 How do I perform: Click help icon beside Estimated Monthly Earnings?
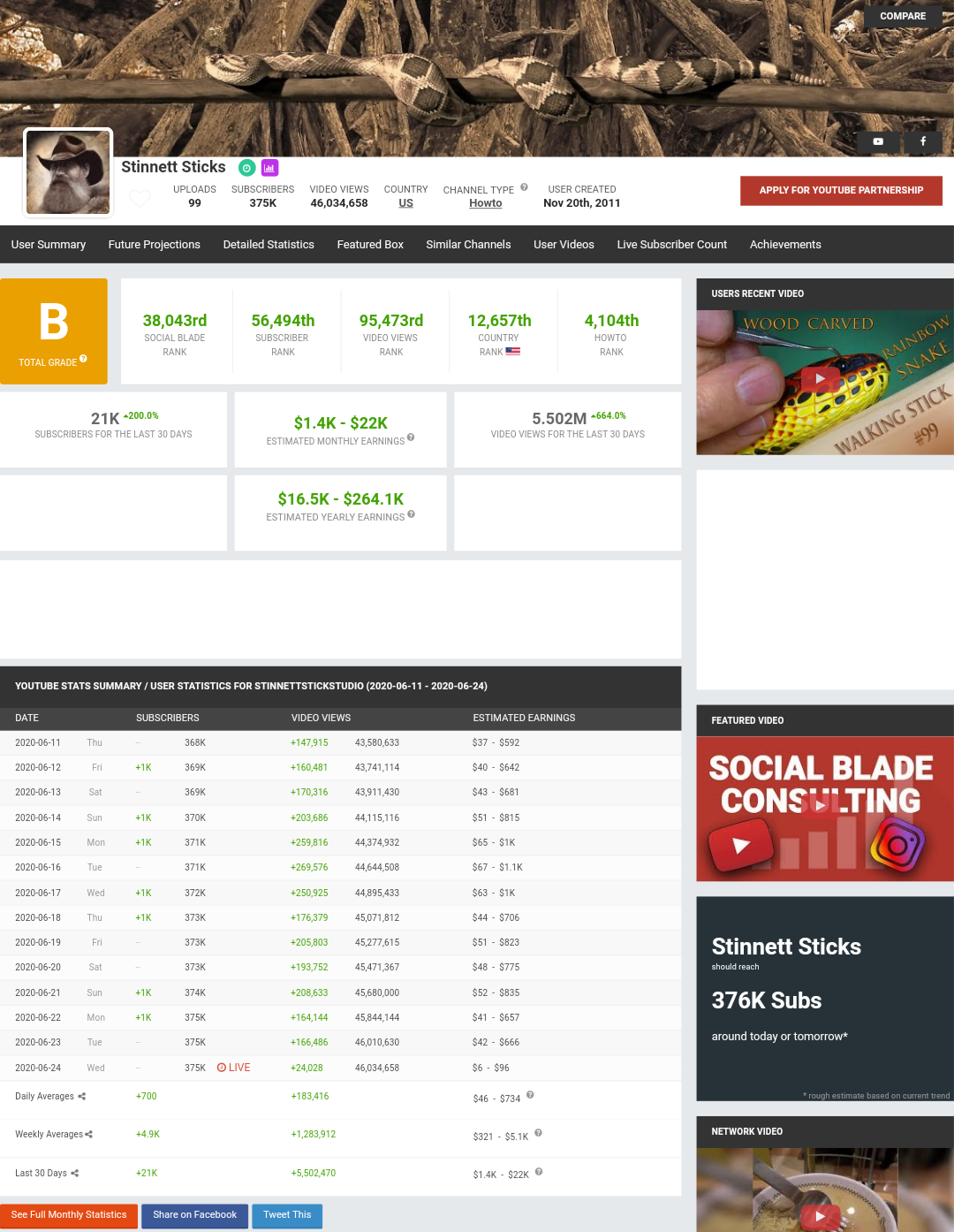point(411,437)
